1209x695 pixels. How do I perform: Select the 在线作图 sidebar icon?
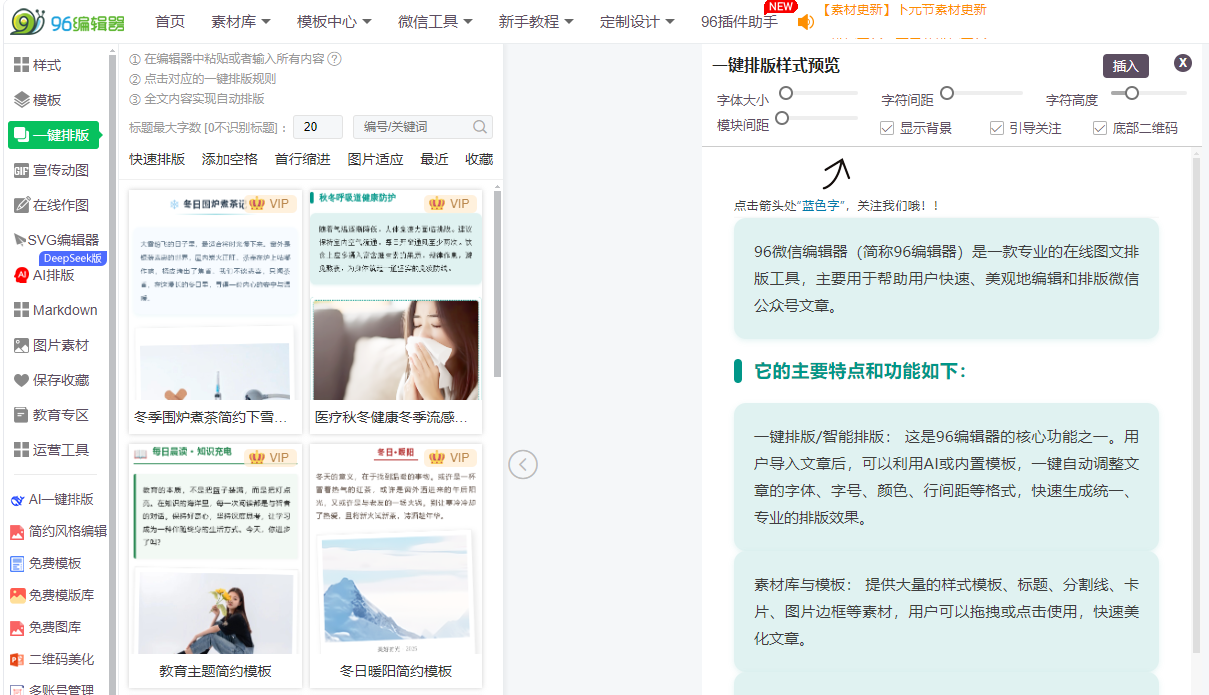[23, 205]
